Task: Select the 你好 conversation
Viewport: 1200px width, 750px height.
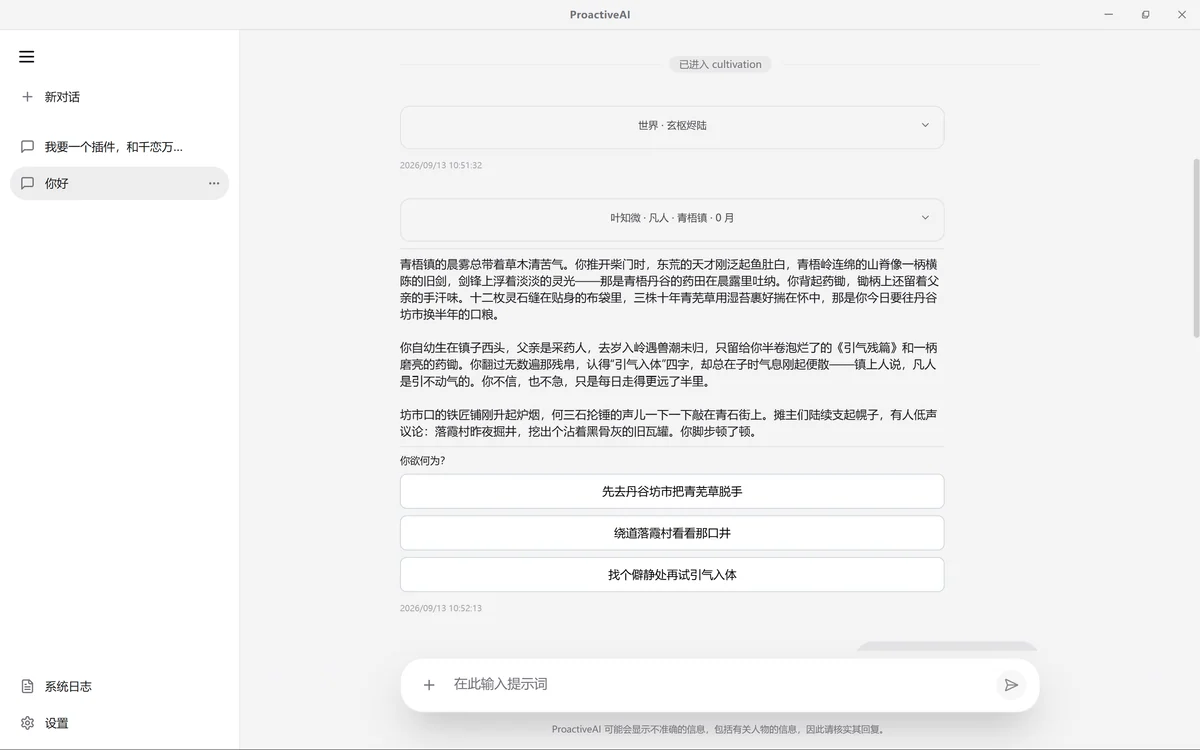Action: (119, 183)
